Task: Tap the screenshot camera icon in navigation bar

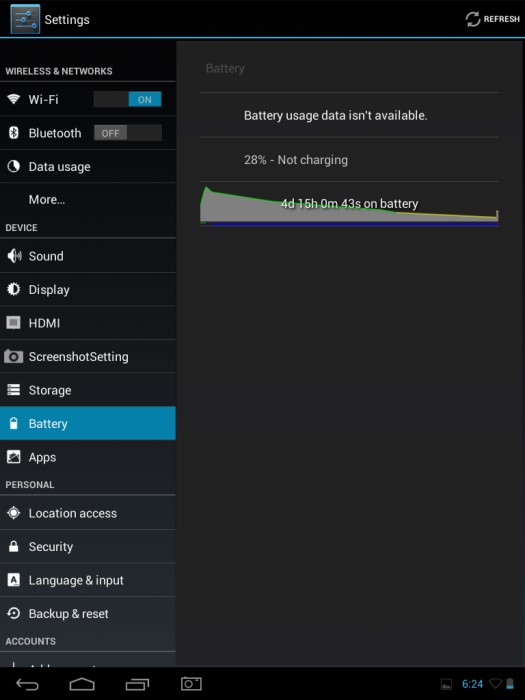Action: 191,683
